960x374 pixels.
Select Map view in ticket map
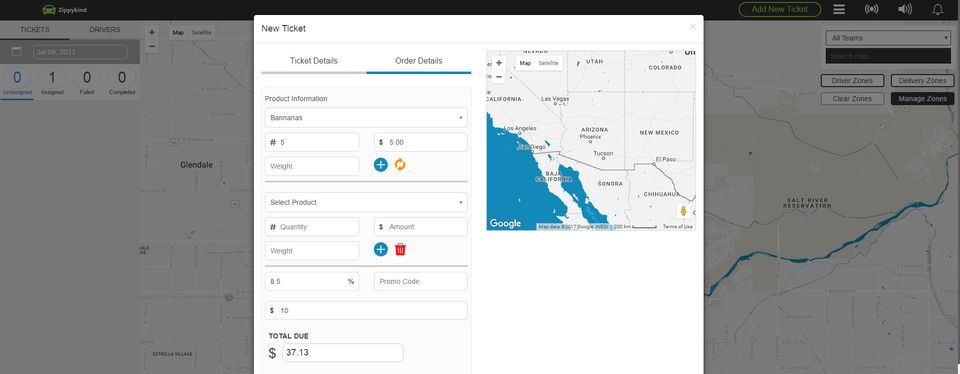(x=525, y=63)
